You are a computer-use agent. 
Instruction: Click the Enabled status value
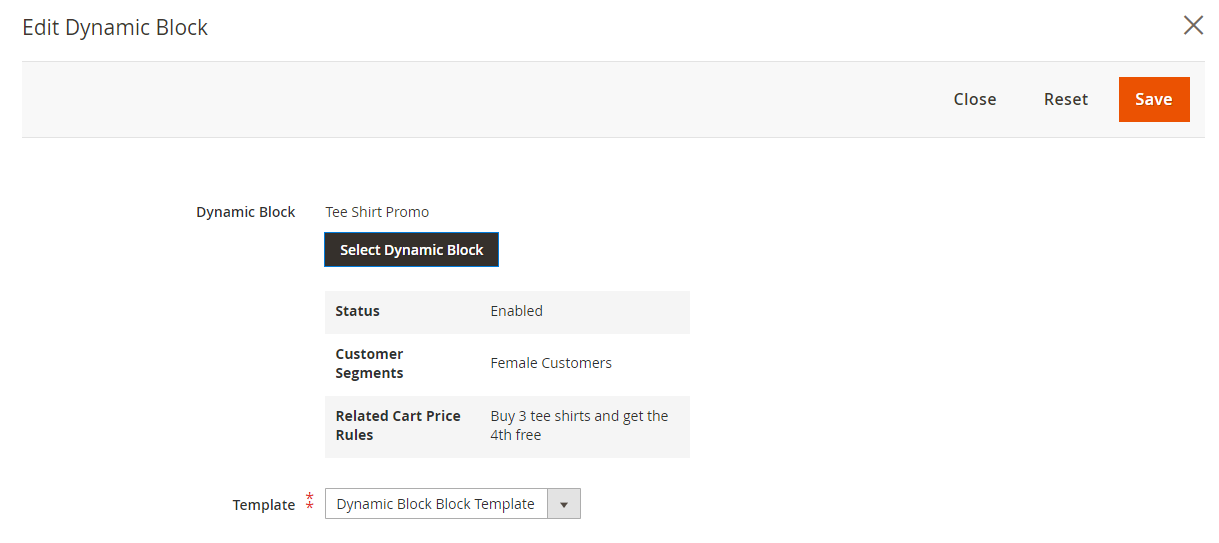(x=517, y=311)
